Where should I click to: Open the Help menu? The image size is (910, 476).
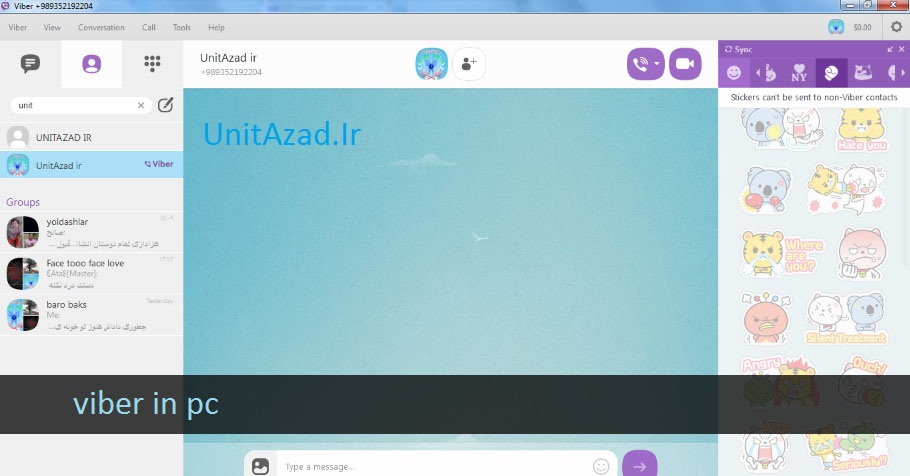click(216, 27)
